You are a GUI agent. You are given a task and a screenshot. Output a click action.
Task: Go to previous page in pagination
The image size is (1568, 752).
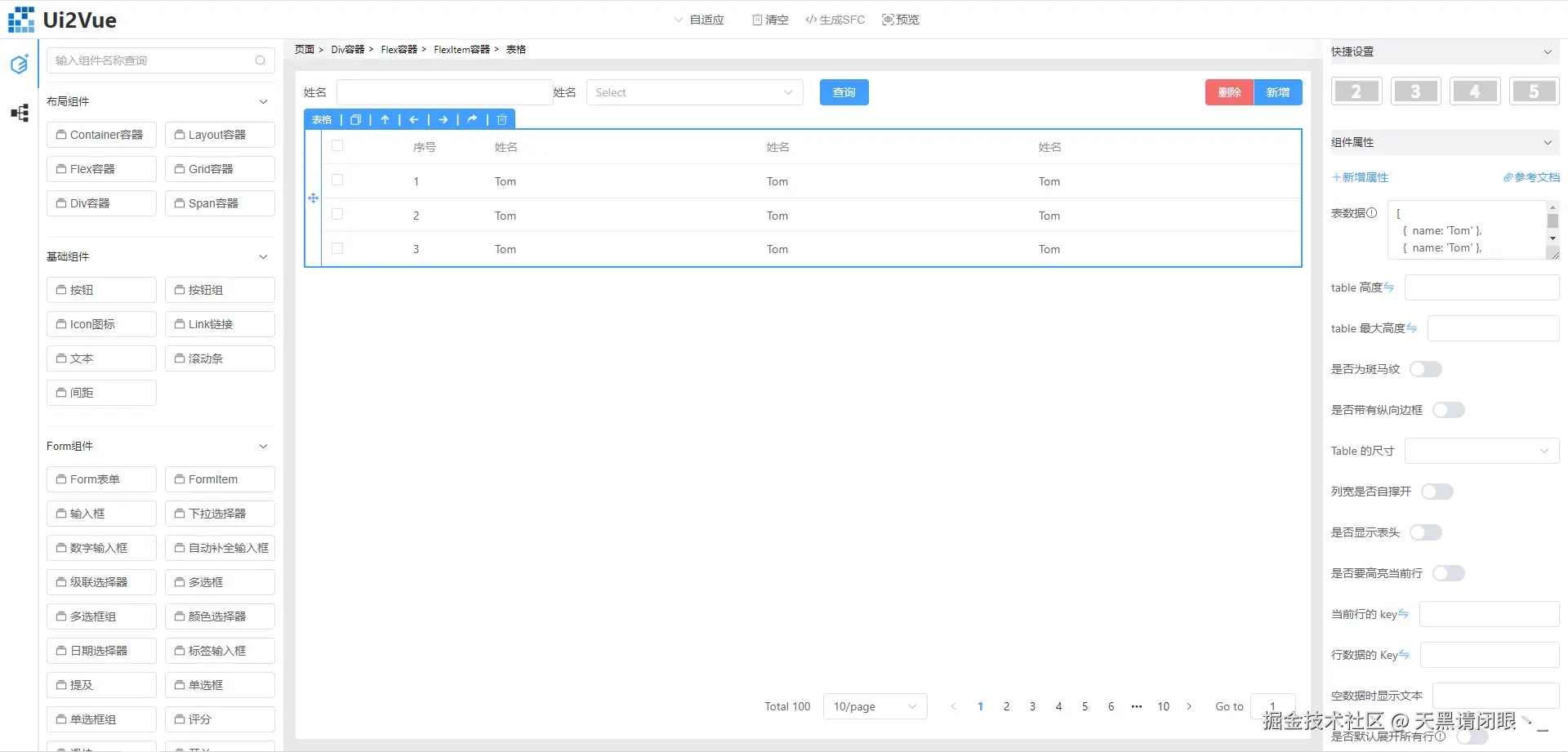coord(953,706)
